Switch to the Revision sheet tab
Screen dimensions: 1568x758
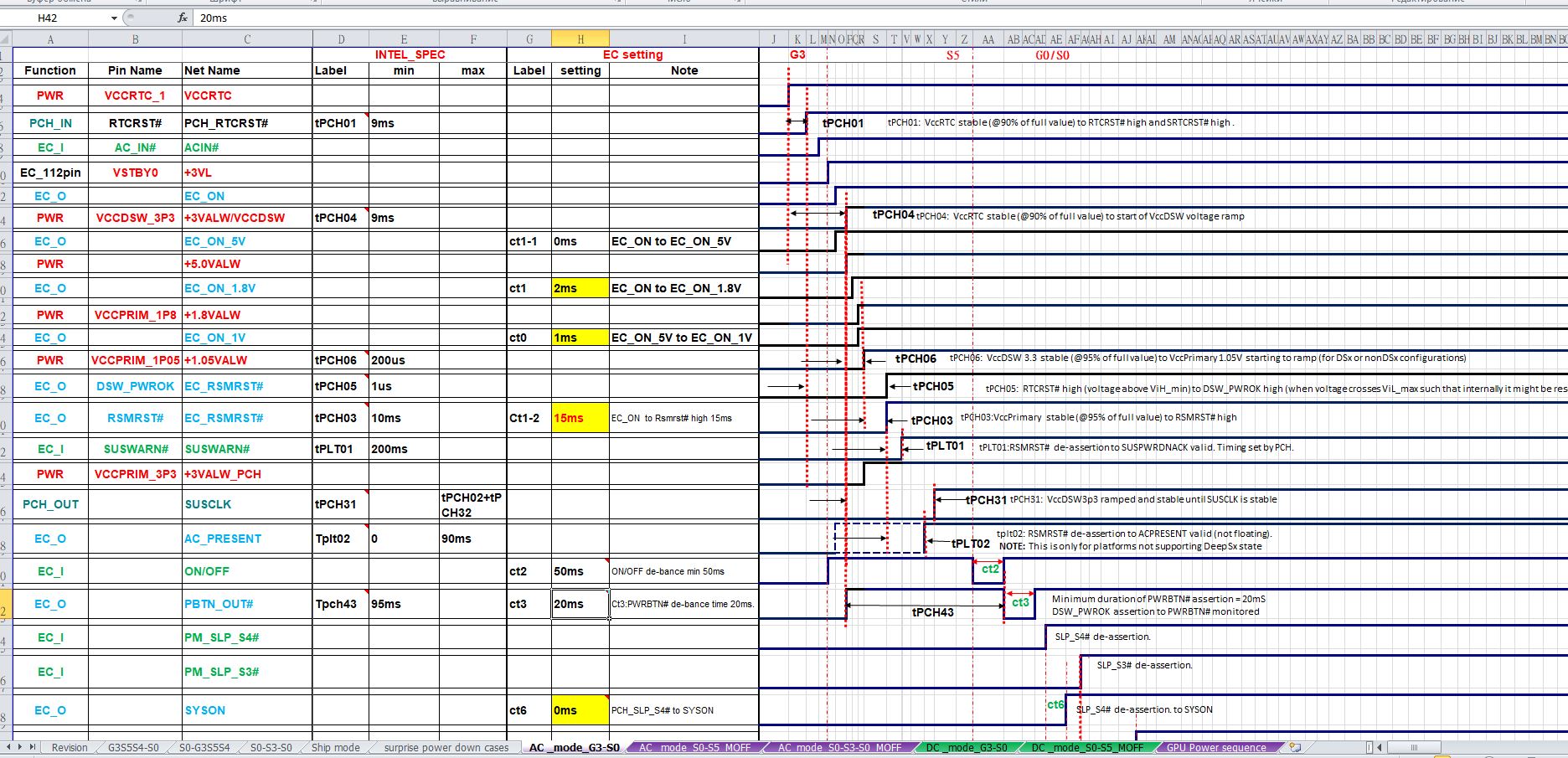click(69, 748)
